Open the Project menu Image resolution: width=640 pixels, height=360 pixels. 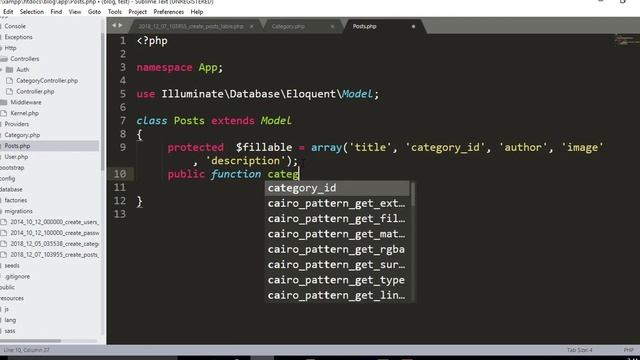pos(138,12)
